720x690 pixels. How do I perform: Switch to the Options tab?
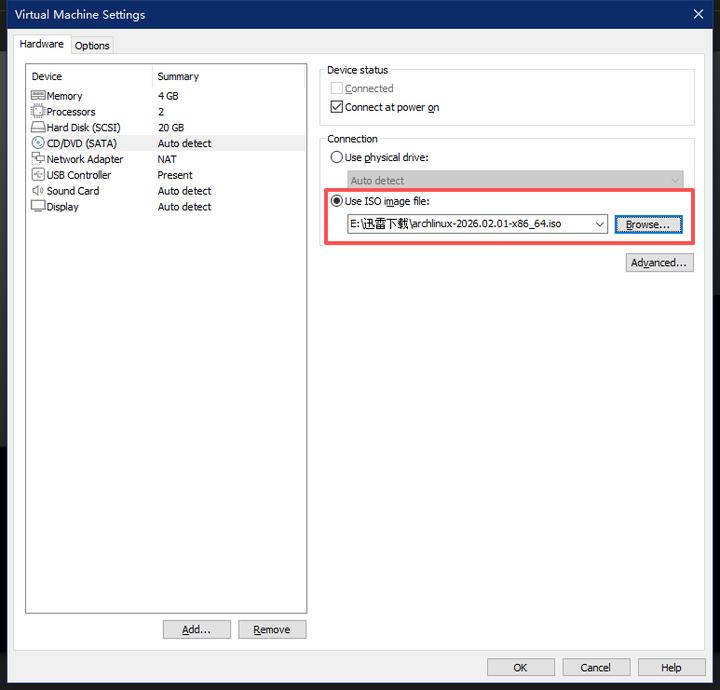tap(92, 45)
